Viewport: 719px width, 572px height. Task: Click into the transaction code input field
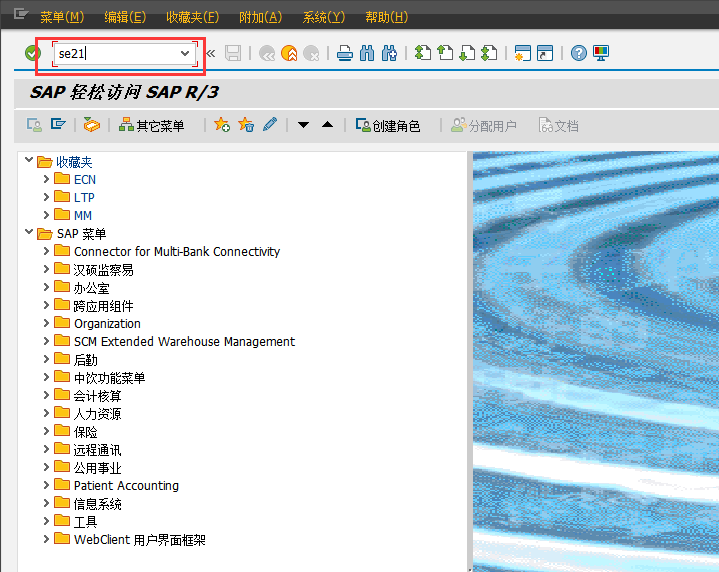click(x=118, y=54)
